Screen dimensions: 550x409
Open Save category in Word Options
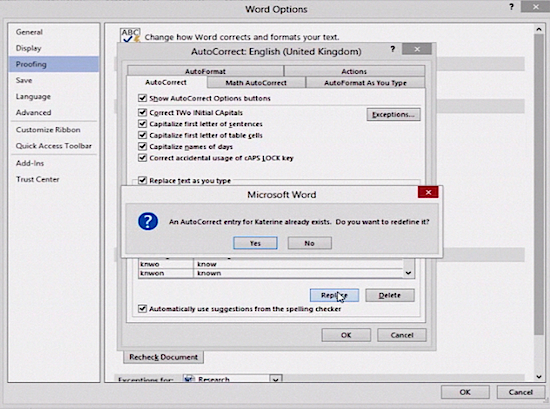pos(54,80)
